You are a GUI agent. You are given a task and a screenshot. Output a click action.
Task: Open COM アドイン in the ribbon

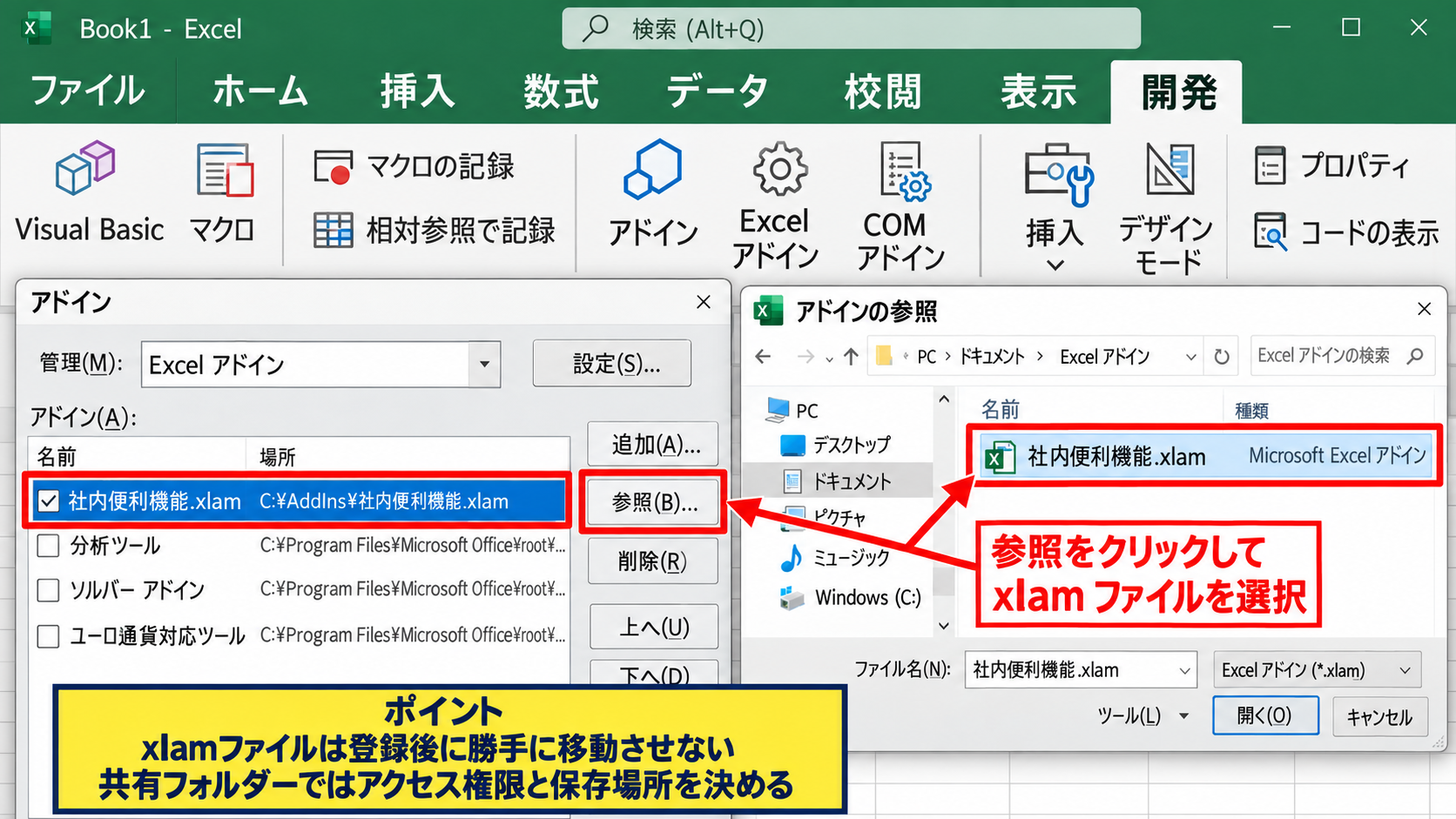[x=901, y=205]
